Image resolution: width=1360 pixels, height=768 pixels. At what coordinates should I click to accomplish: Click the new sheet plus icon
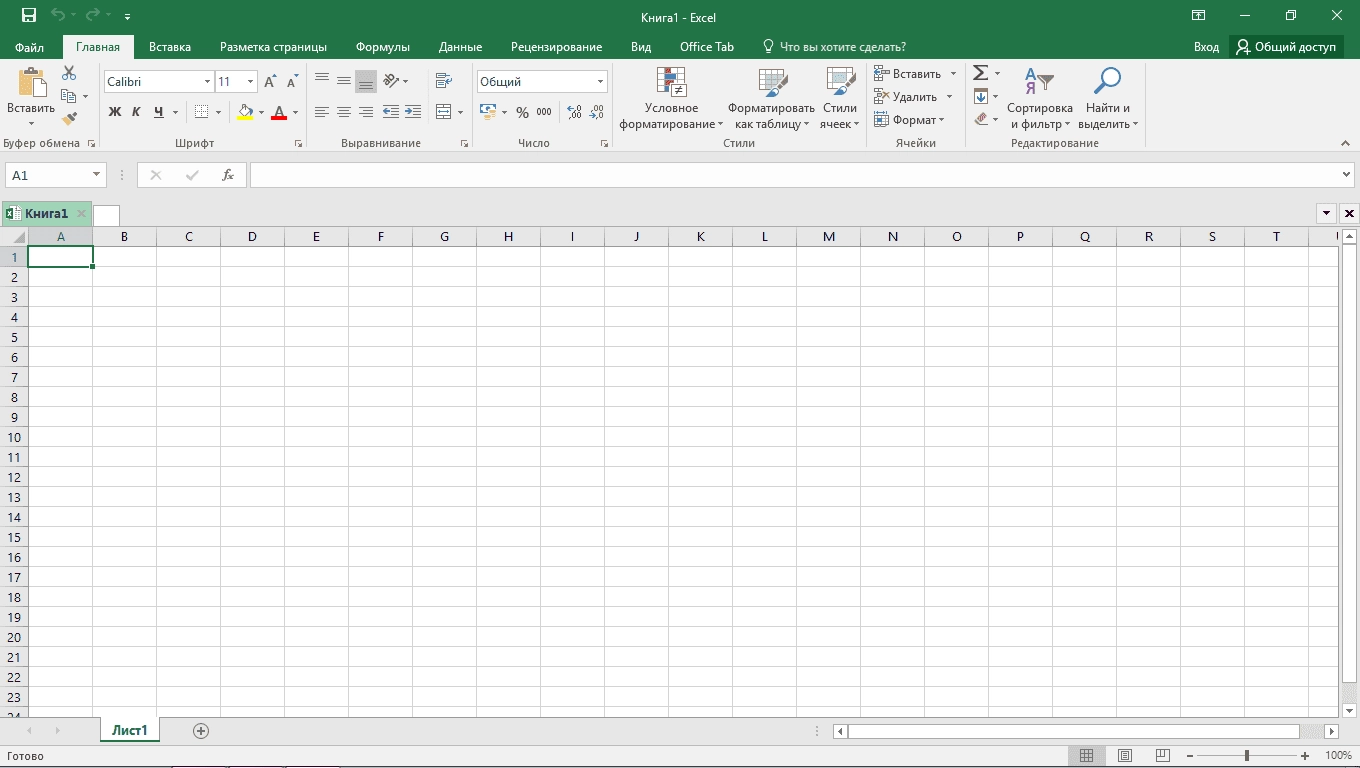coord(201,731)
